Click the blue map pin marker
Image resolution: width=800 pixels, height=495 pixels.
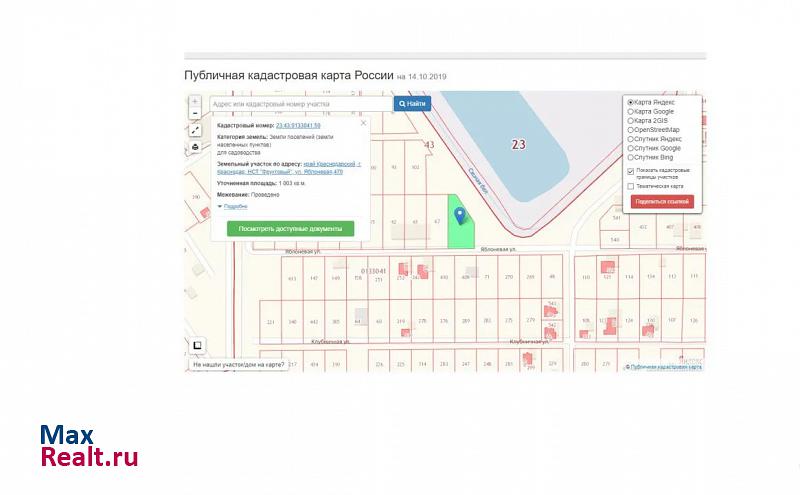point(461,215)
